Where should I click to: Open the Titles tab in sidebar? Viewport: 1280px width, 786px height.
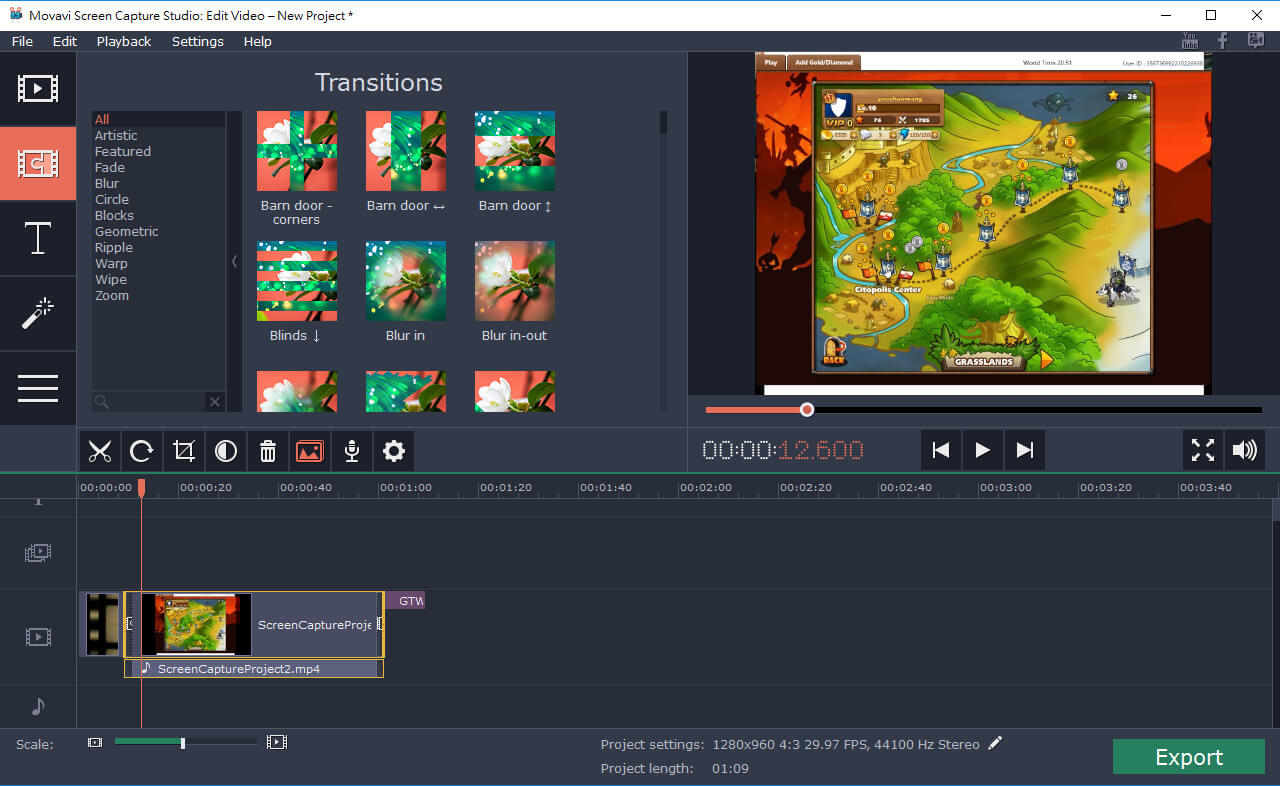[38, 239]
